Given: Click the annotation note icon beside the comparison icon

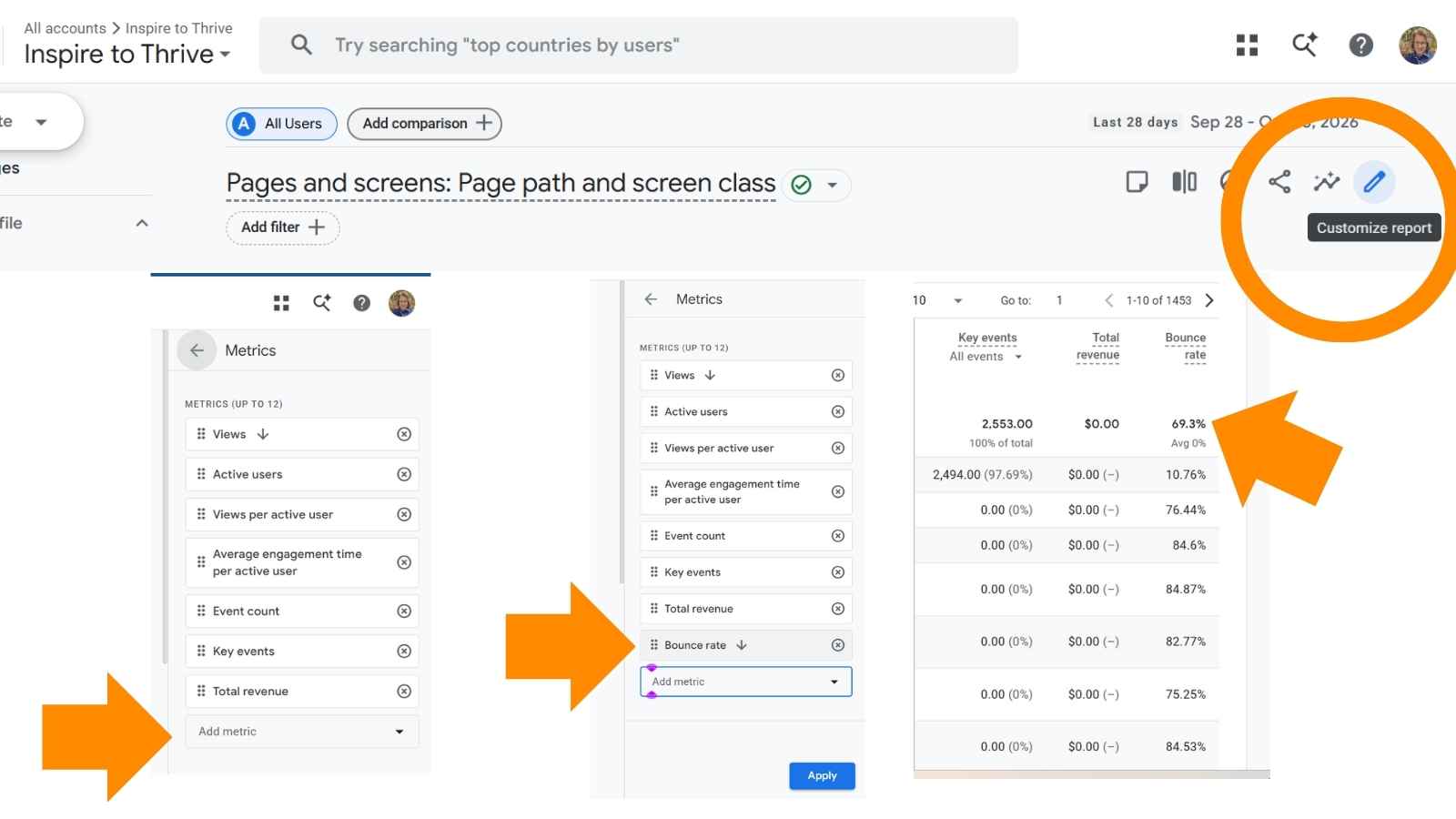Looking at the screenshot, I should pos(1137,182).
